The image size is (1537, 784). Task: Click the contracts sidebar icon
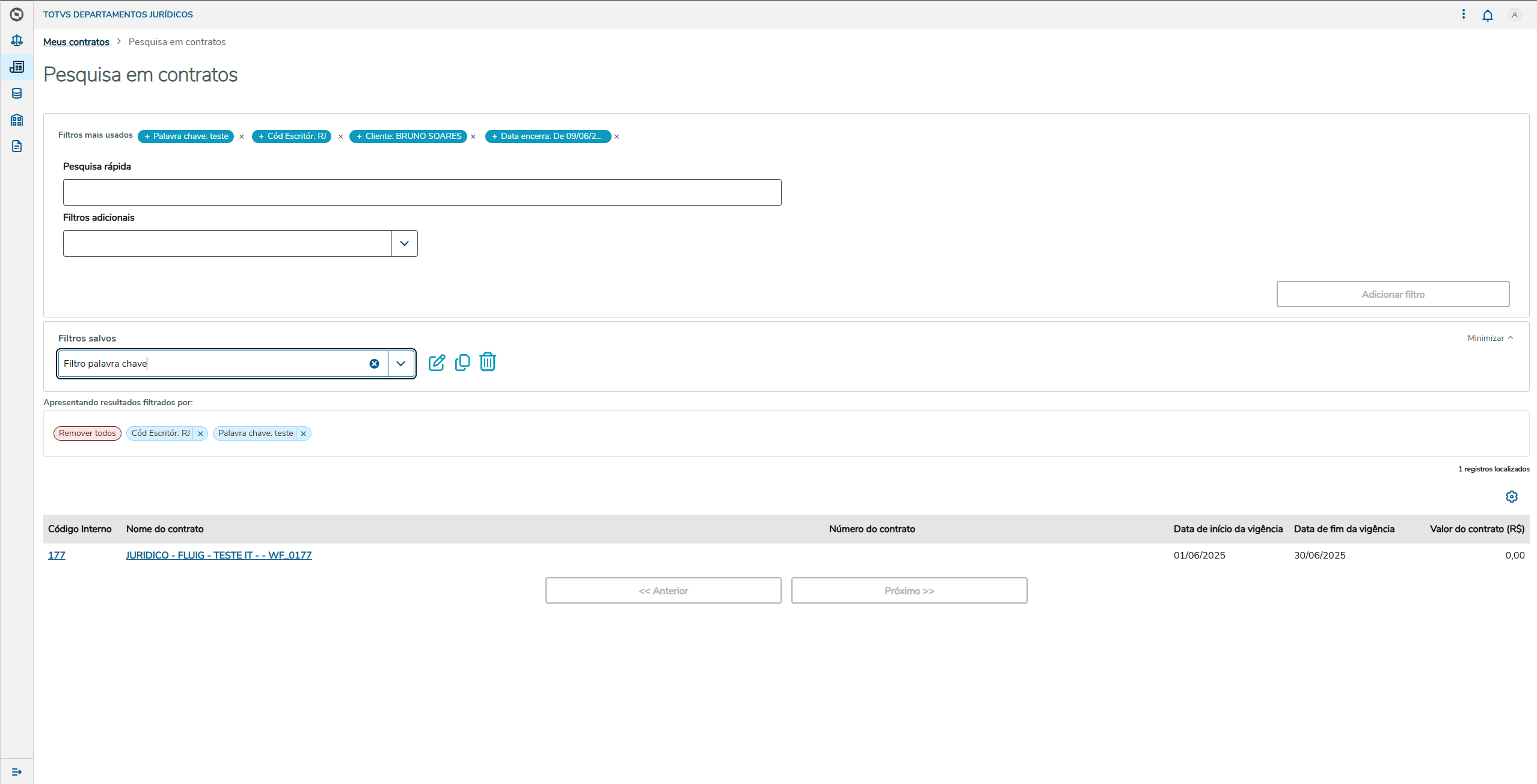click(17, 67)
